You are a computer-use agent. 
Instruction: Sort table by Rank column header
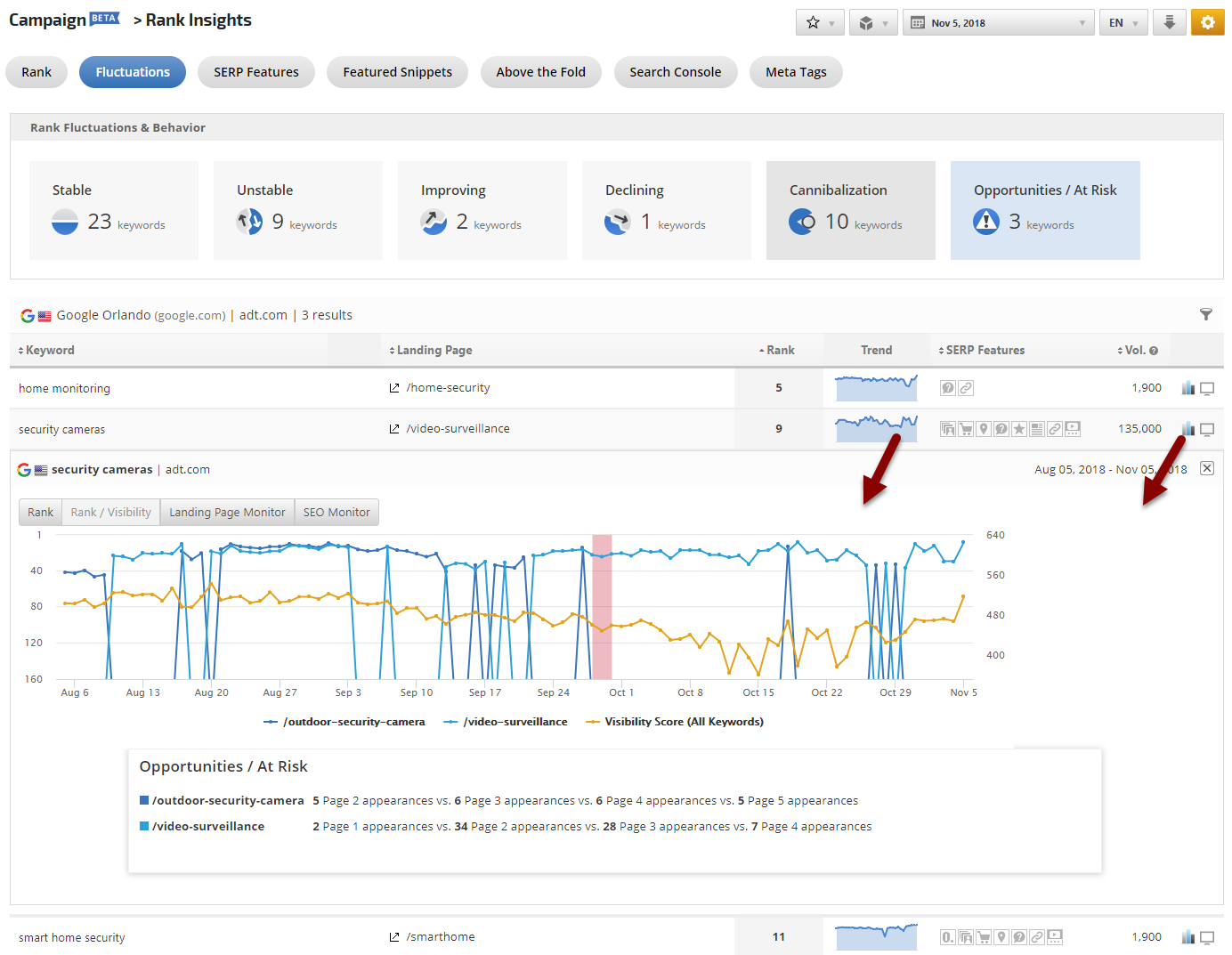coord(779,351)
